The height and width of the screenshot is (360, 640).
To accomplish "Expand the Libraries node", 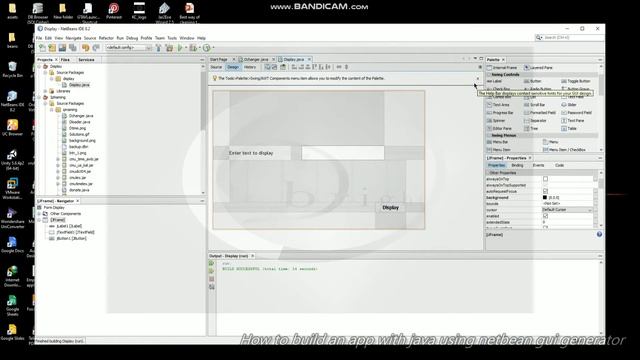I will (46, 91).
